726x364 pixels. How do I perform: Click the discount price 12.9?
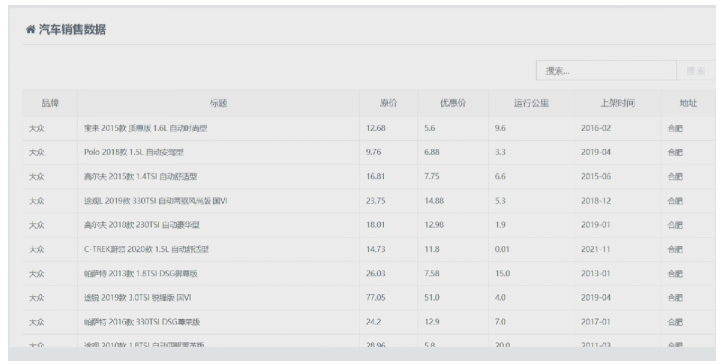tap(432, 322)
